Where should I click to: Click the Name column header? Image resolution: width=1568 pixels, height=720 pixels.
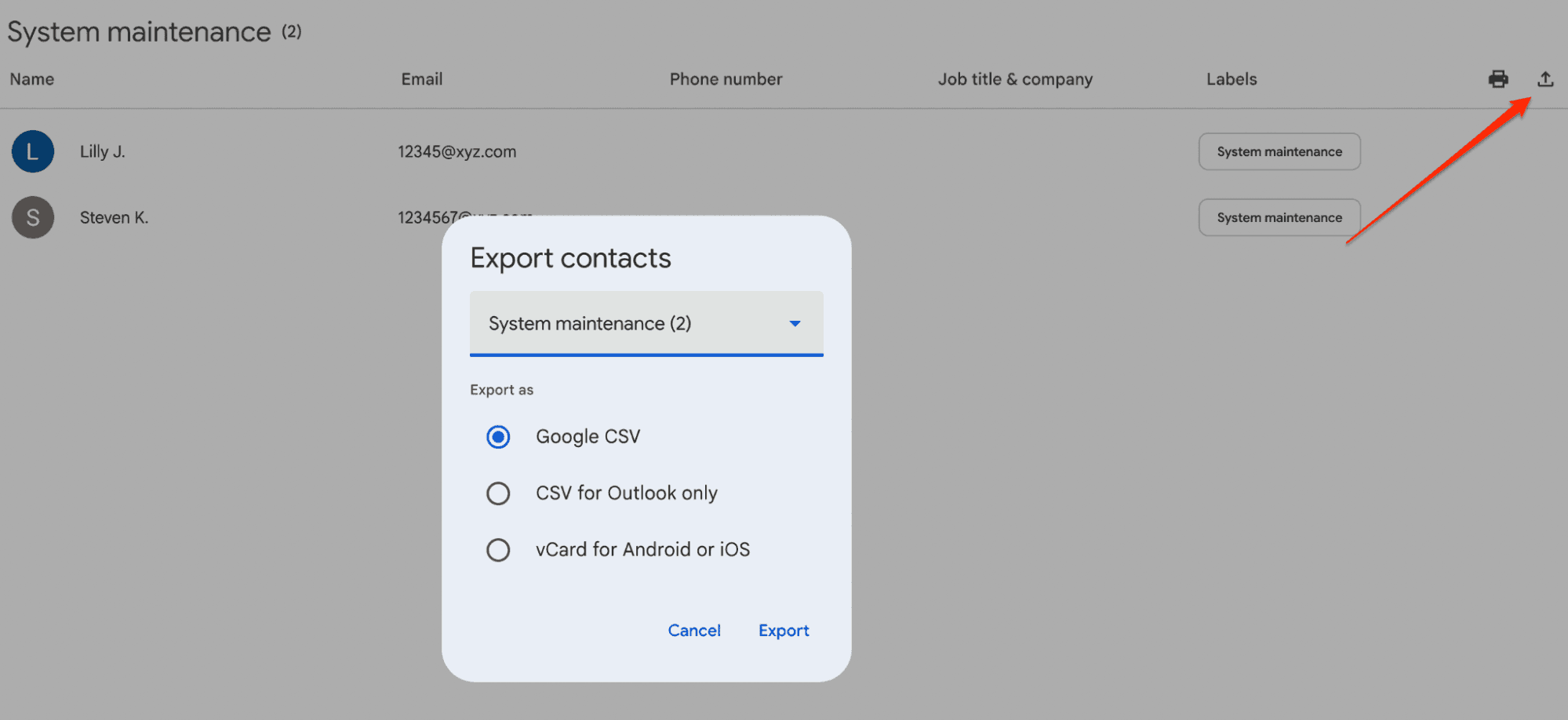click(x=32, y=79)
